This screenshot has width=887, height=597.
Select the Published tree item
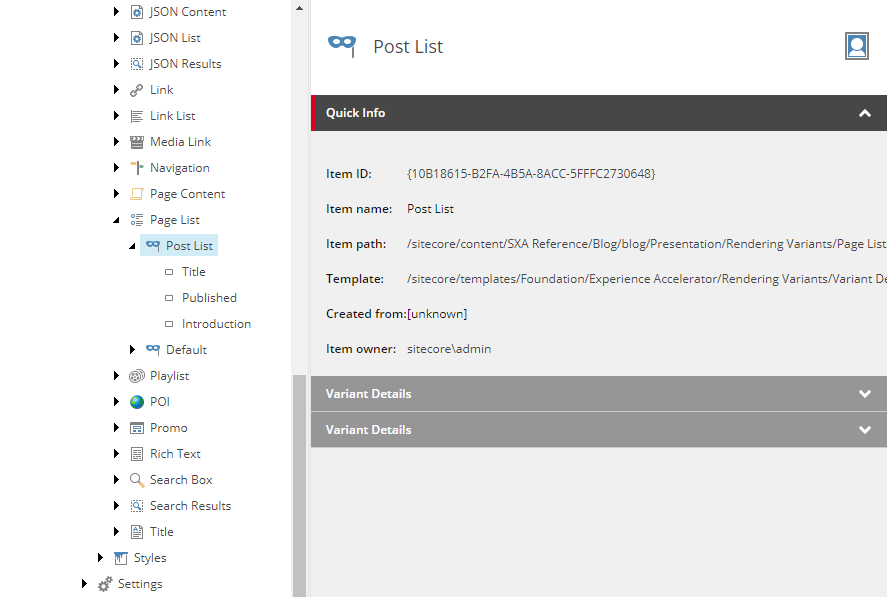coord(209,298)
